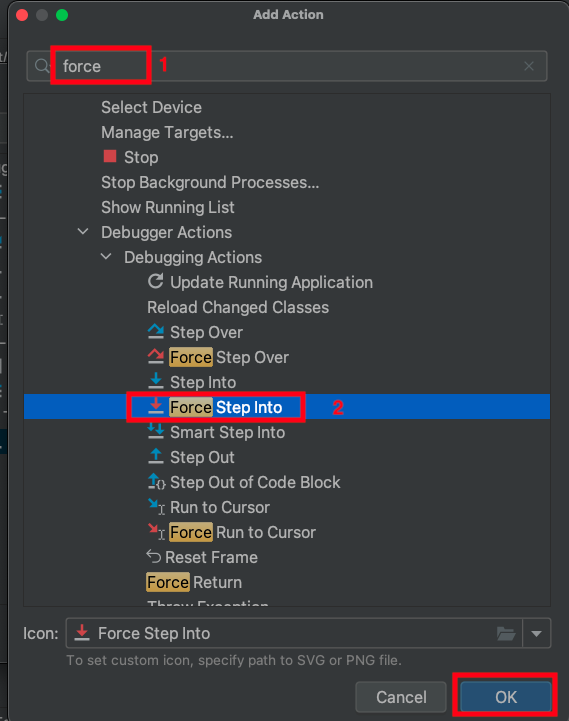Click into the force search field
This screenshot has height=721, width=569.
pyautogui.click(x=287, y=66)
